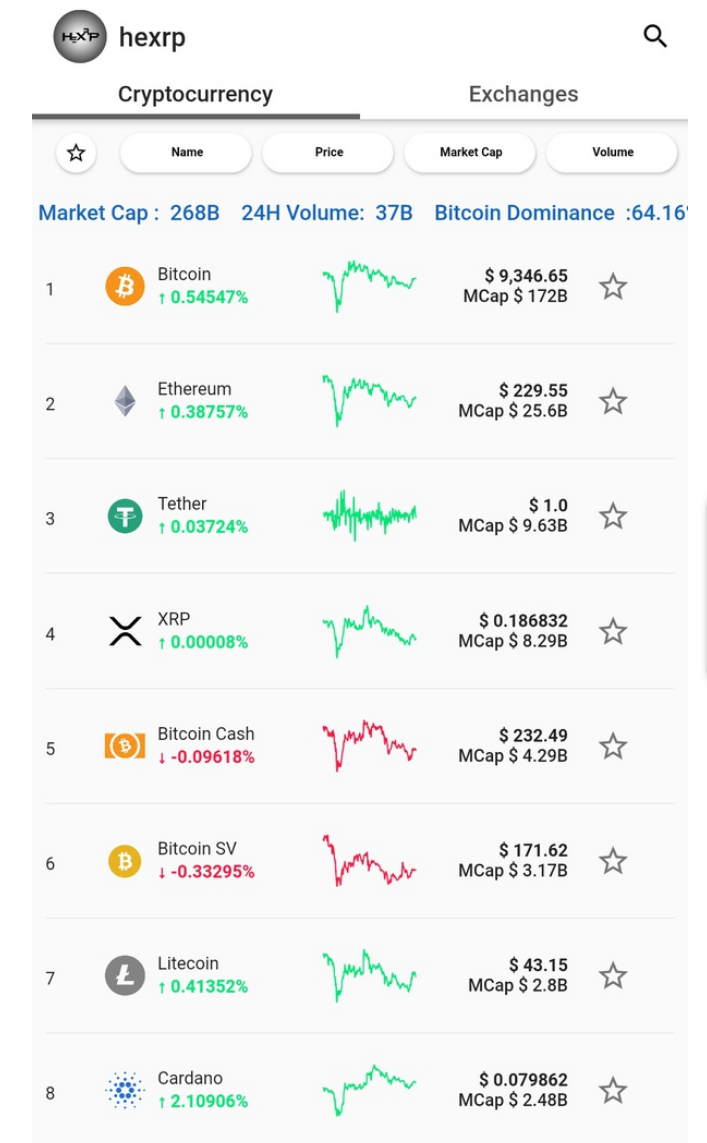The width and height of the screenshot is (707, 1143).
Task: Switch to the Exchanges tab
Action: point(523,94)
